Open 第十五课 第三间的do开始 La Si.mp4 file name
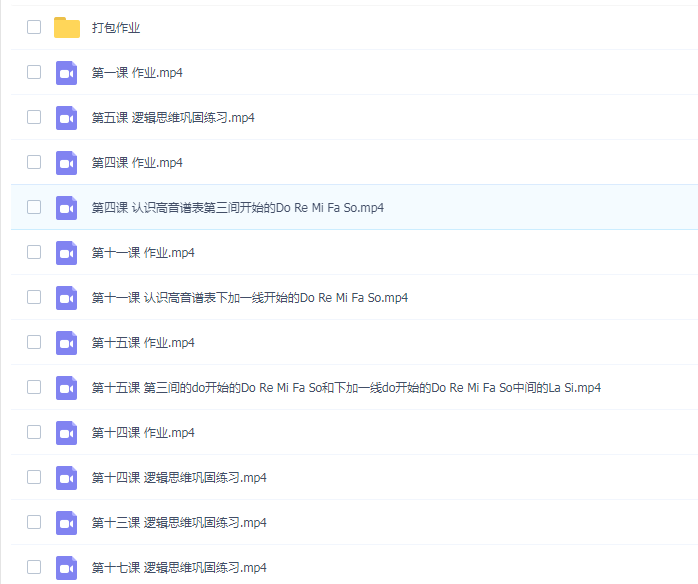 click(x=346, y=387)
